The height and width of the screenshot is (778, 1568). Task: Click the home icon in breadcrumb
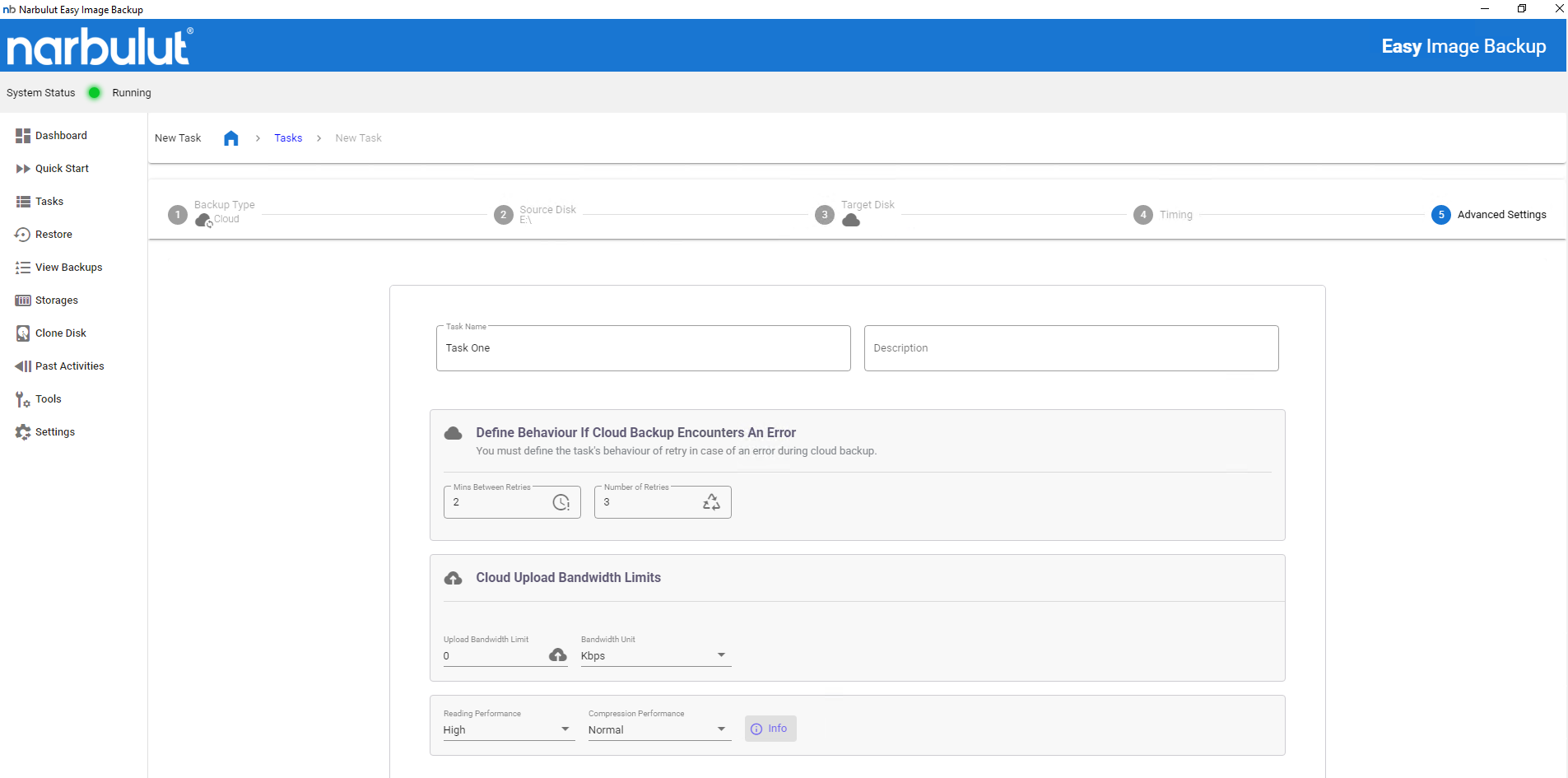tap(230, 138)
